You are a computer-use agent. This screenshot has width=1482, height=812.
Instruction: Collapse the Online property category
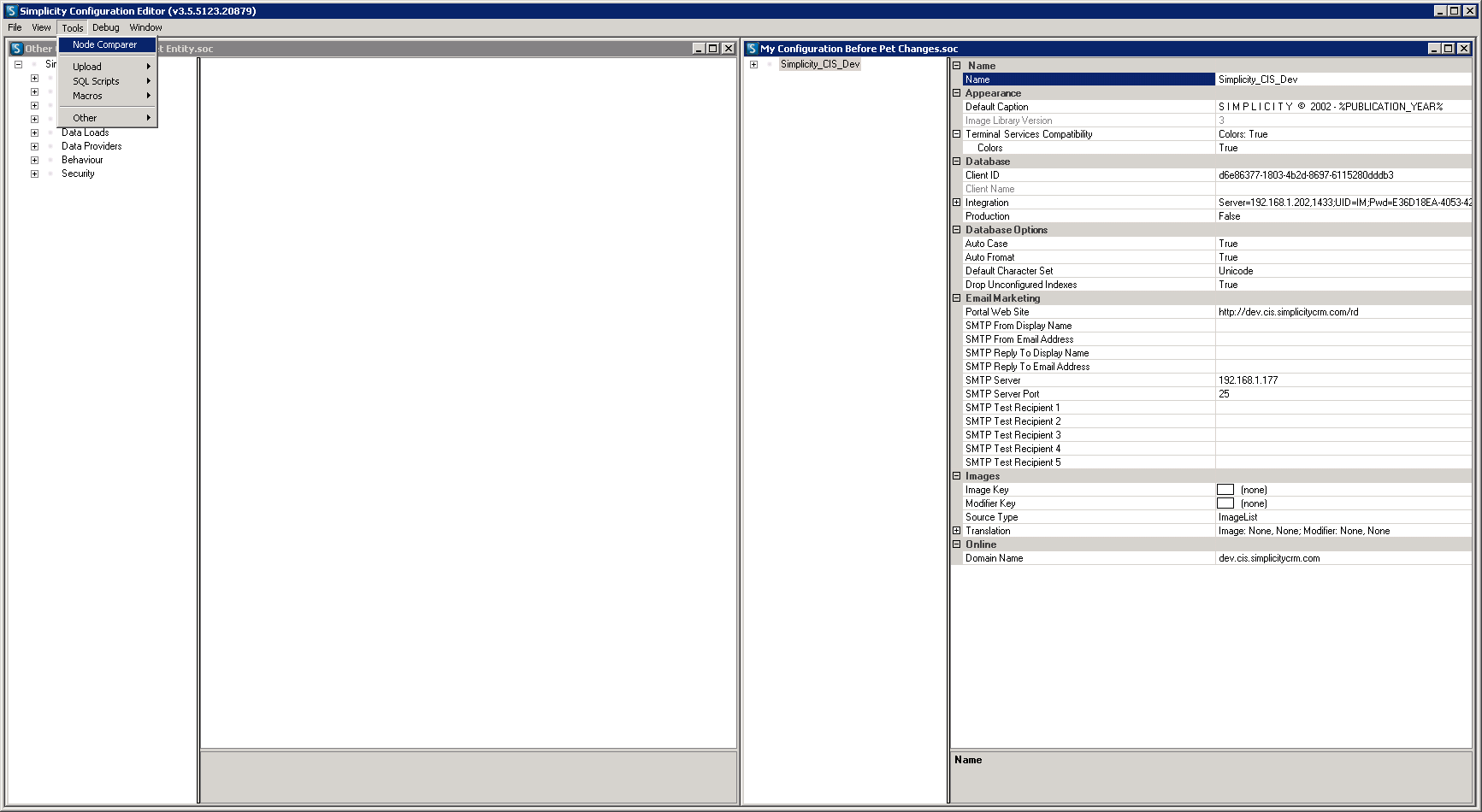[x=956, y=544]
